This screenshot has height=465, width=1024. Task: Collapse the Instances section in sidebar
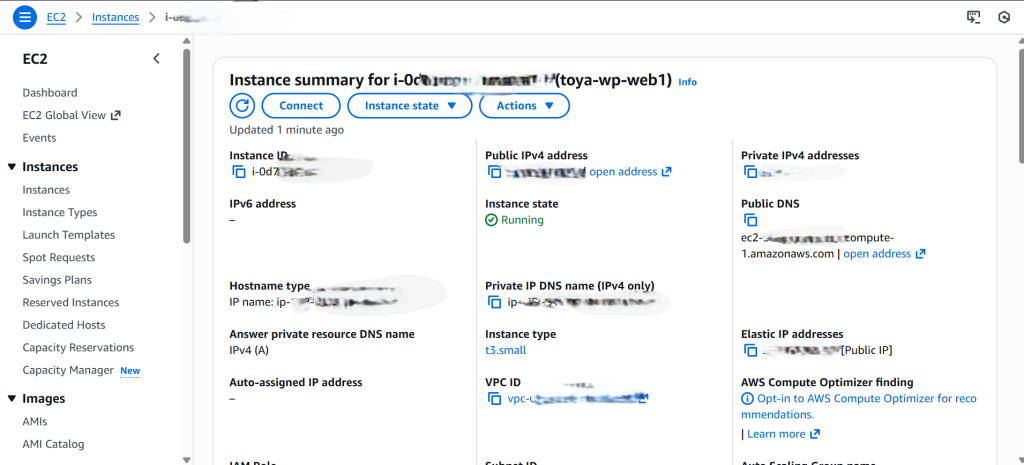point(12,167)
